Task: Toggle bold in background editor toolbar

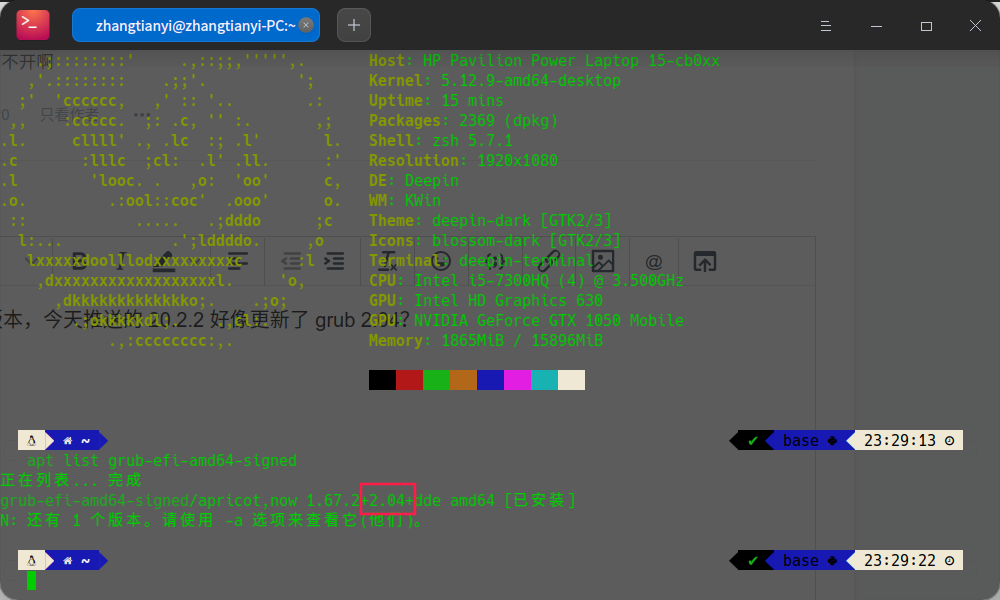Action: pyautogui.click(x=80, y=261)
